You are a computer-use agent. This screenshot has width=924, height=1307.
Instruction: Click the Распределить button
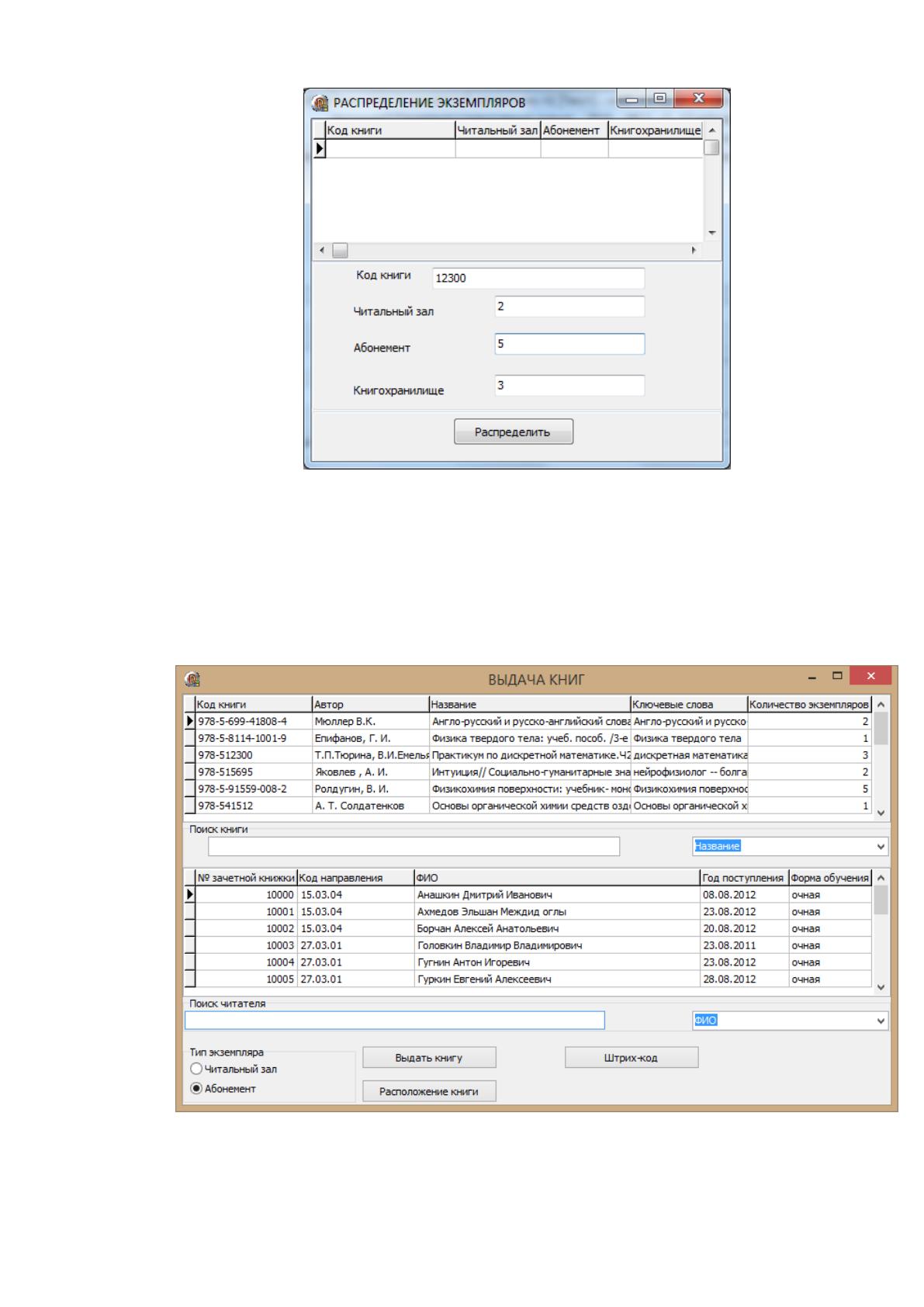(514, 432)
